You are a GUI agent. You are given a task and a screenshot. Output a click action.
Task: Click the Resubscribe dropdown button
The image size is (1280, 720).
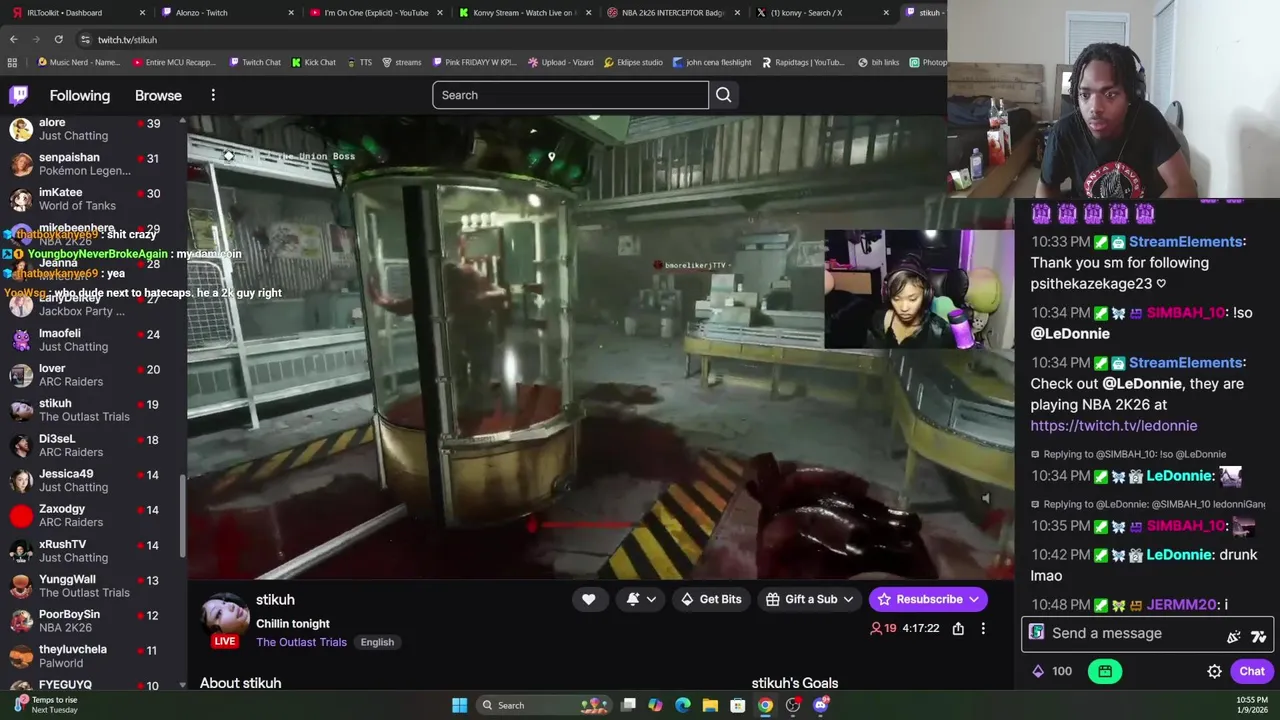928,599
